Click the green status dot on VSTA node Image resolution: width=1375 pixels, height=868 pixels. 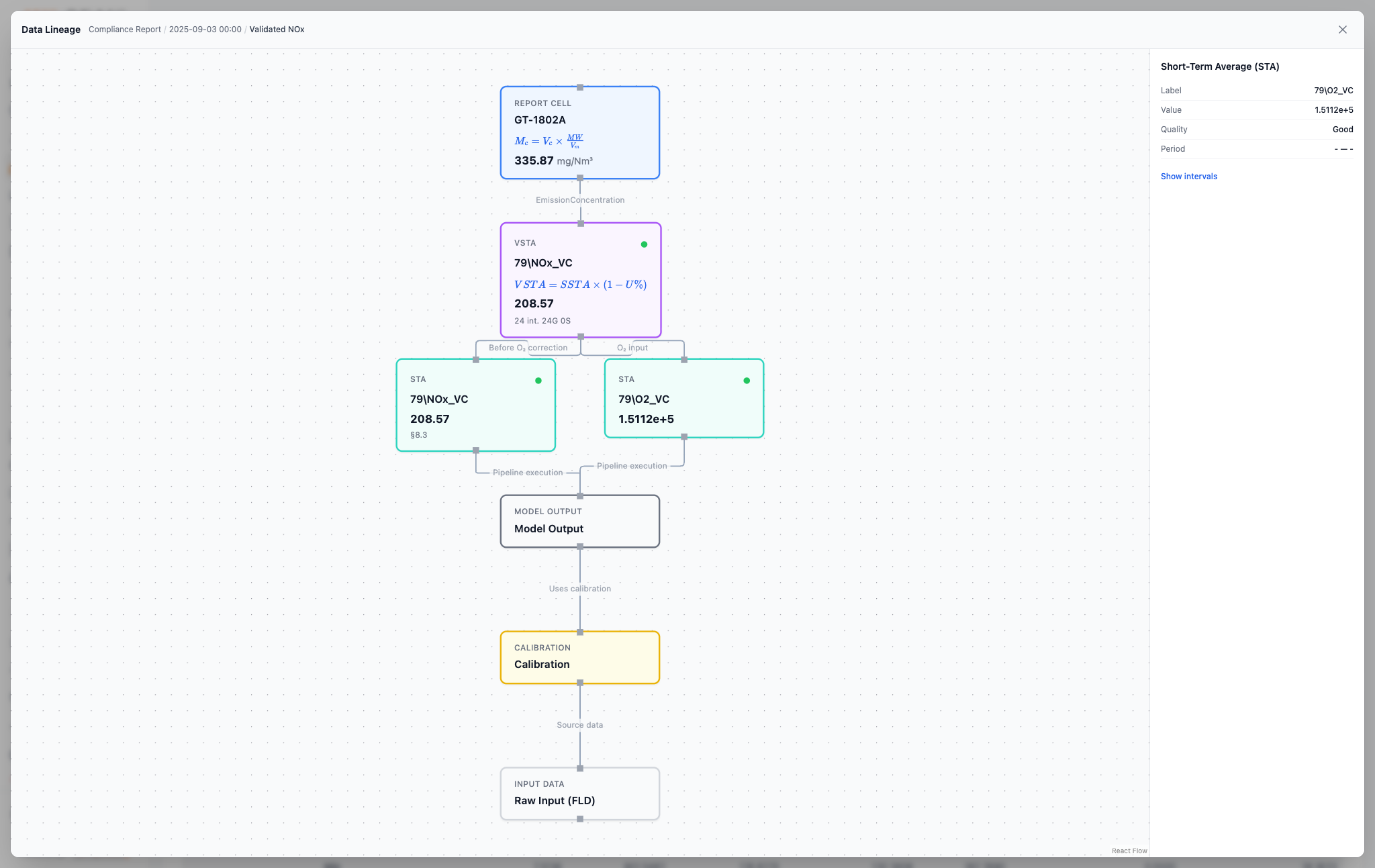coord(644,244)
